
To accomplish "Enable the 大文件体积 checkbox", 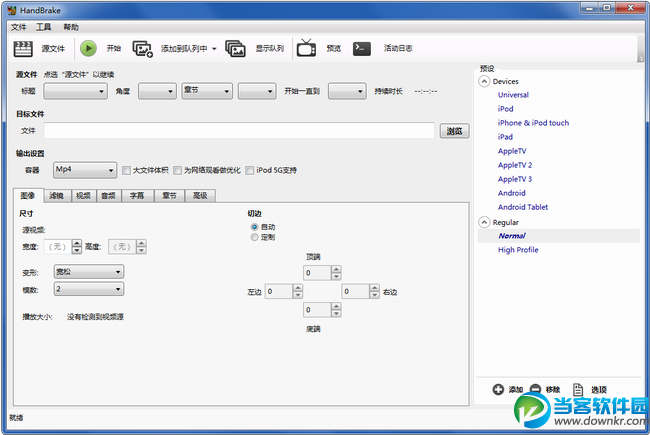I will click(x=126, y=170).
